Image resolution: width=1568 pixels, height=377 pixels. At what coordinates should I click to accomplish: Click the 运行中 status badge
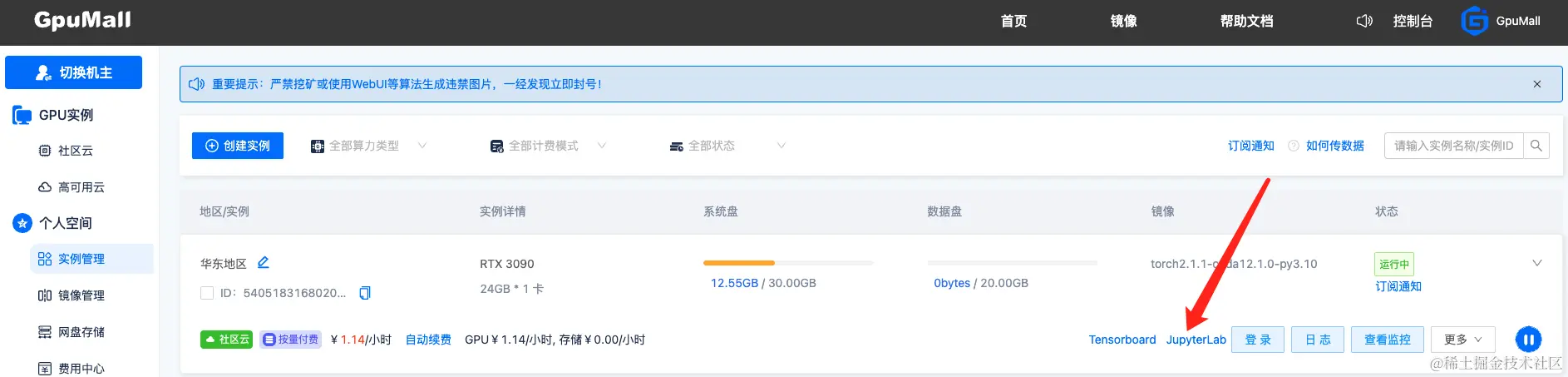(x=1394, y=264)
